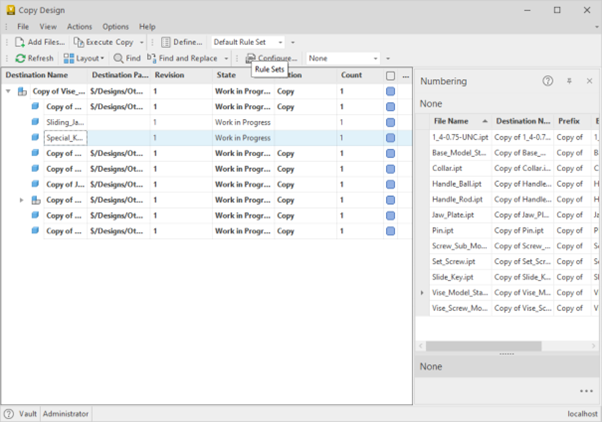Image resolution: width=602 pixels, height=422 pixels.
Task: Open the Help menu
Action: [147, 26]
